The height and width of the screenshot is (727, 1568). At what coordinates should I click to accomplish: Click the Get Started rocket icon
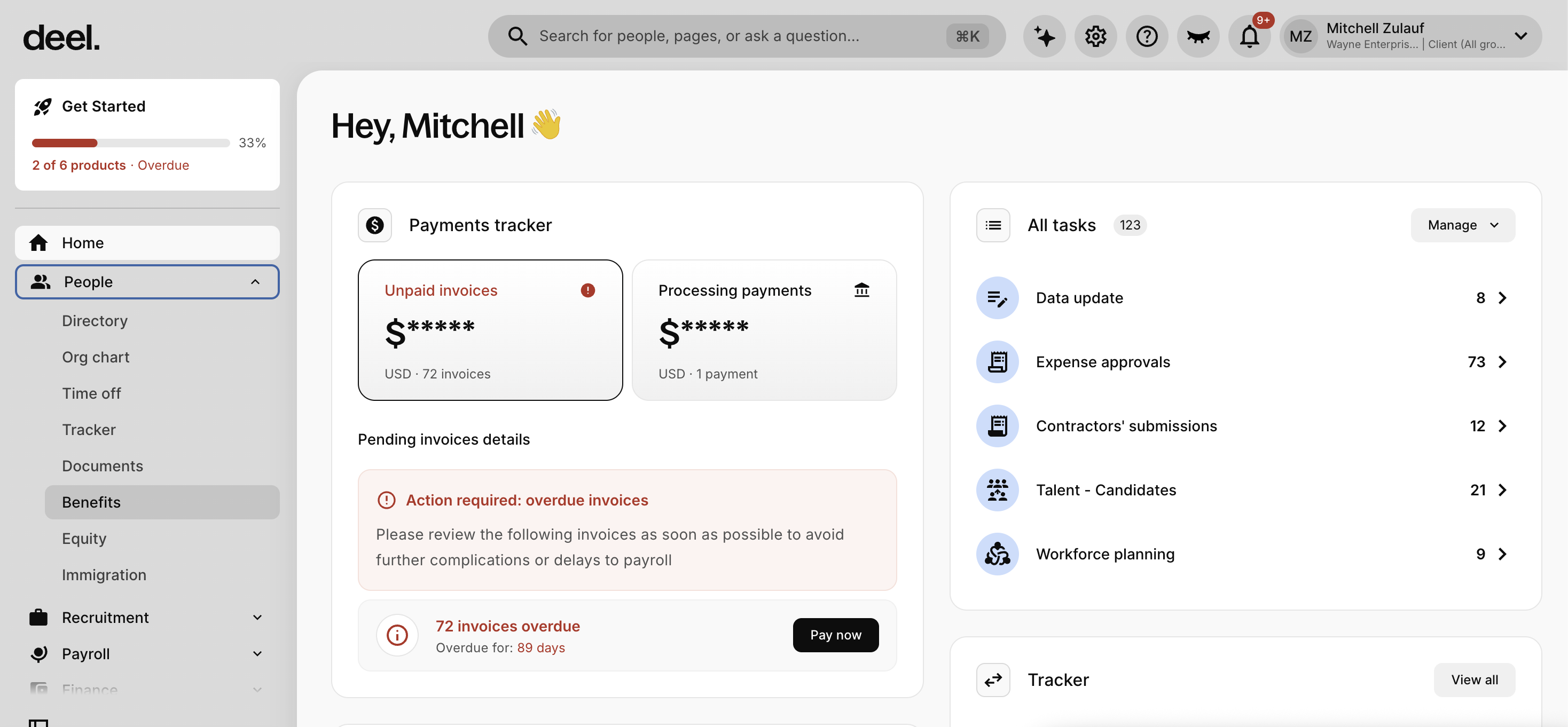coord(42,106)
